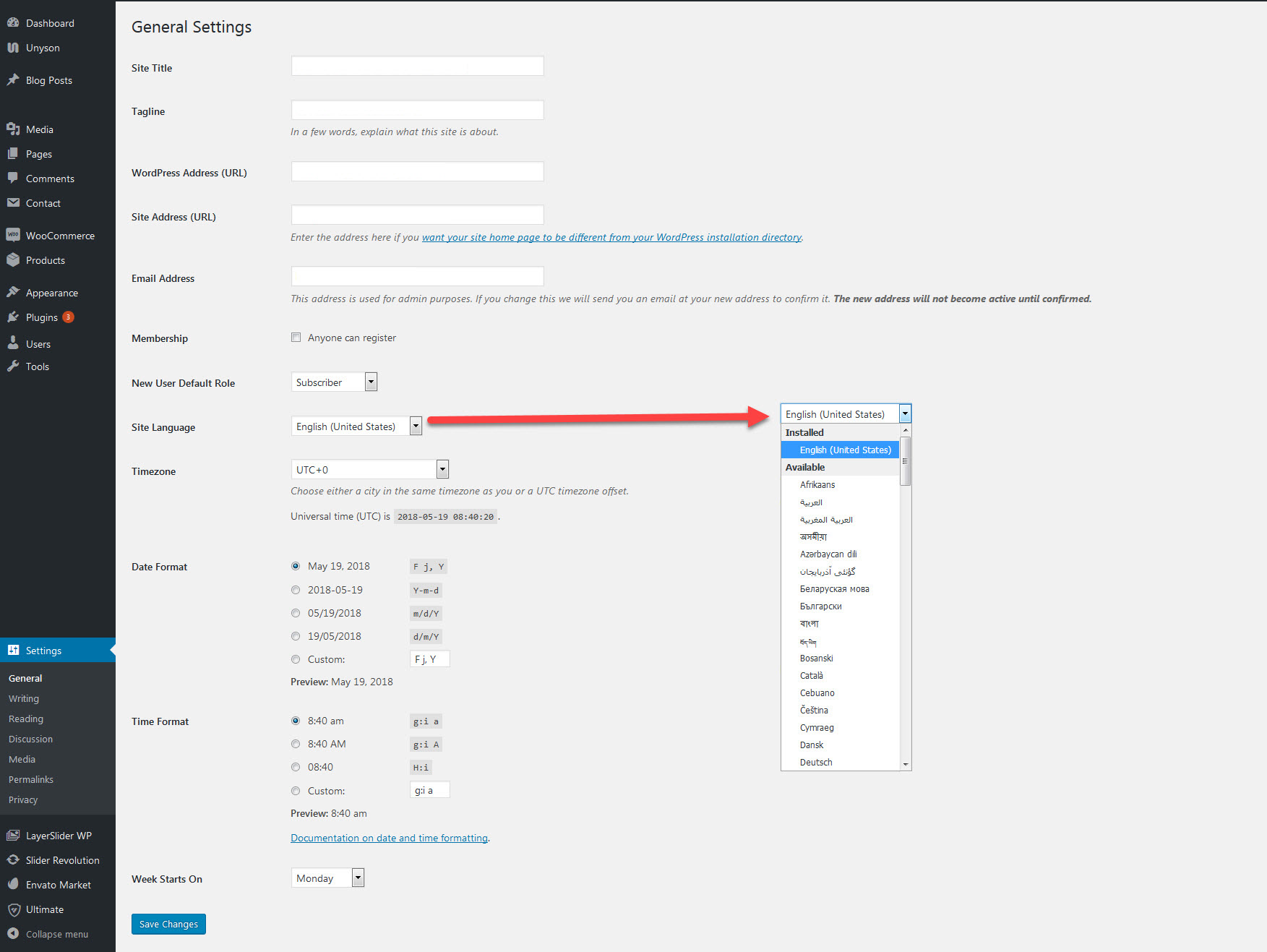Click the custom time format text box
This screenshot has width=1267, height=952.
click(429, 790)
